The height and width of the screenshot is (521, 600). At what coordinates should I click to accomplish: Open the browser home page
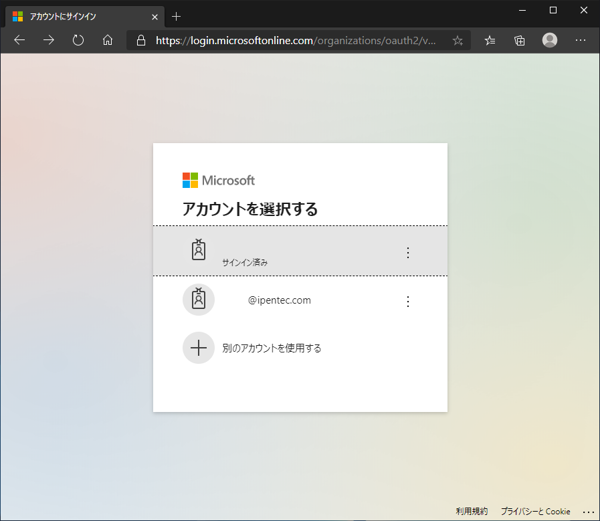click(108, 40)
